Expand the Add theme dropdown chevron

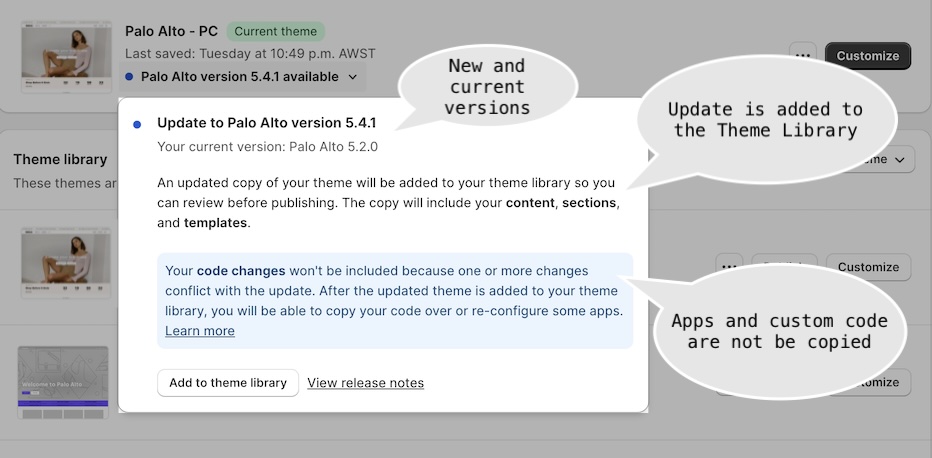pyautogui.click(x=900, y=159)
